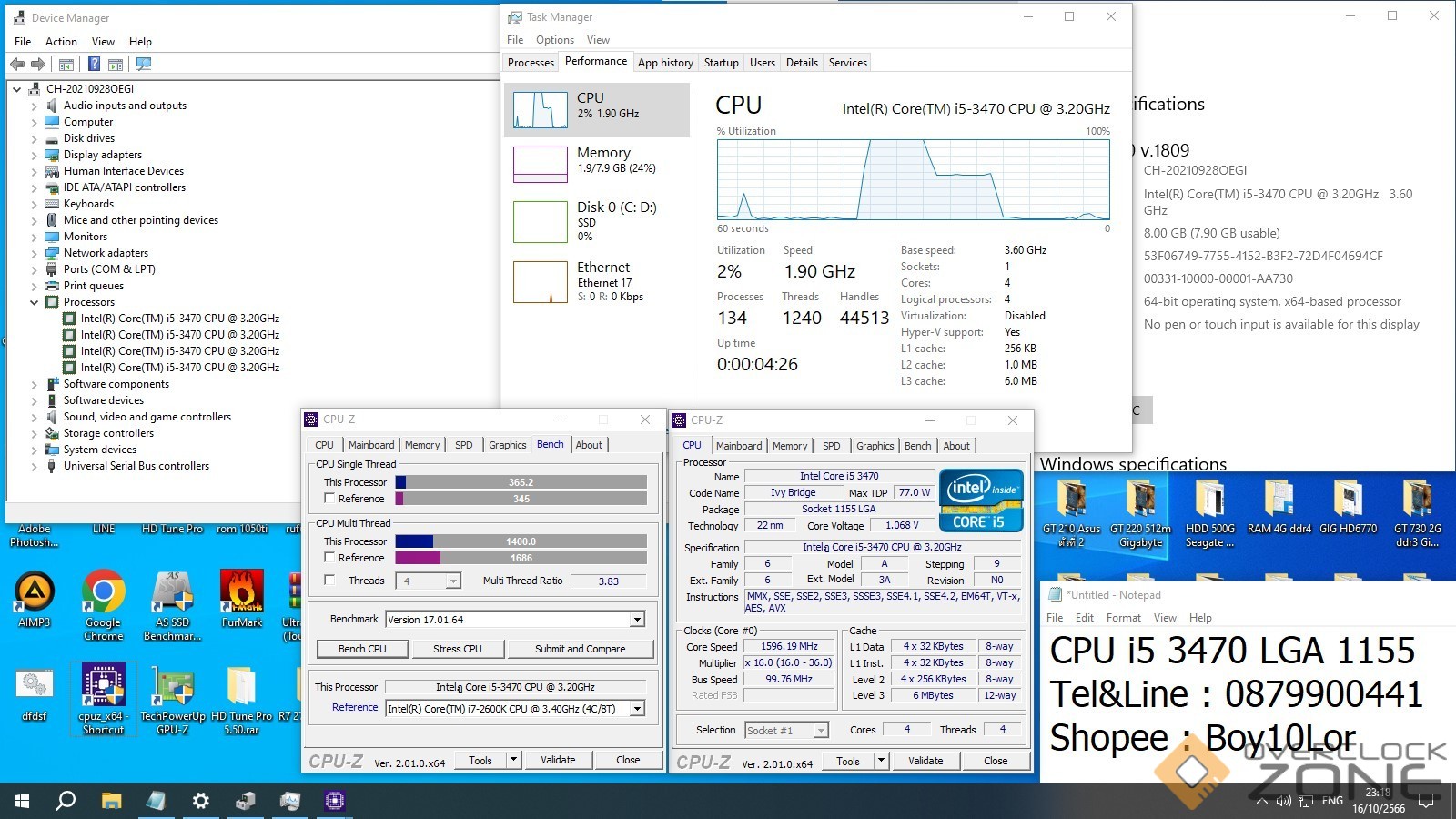Enable the Multi Thread Reference checkbox
This screenshot has width=1456, height=819.
click(x=330, y=558)
